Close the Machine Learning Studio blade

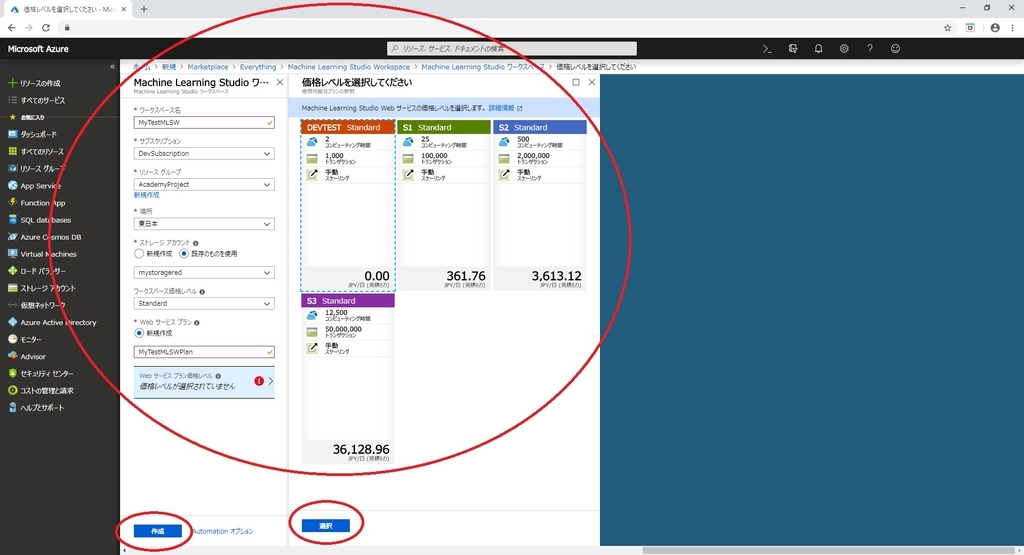tap(280, 82)
